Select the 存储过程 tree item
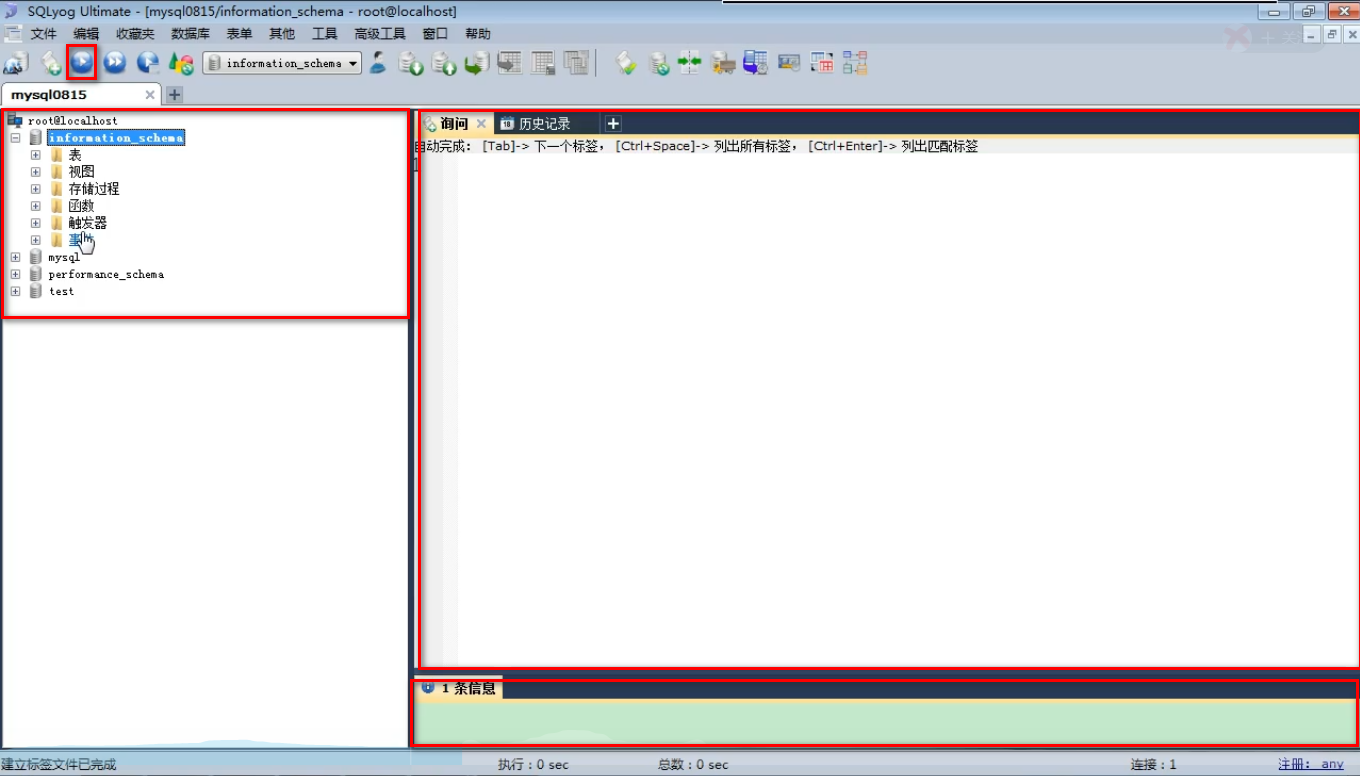Image resolution: width=1360 pixels, height=776 pixels. (94, 189)
